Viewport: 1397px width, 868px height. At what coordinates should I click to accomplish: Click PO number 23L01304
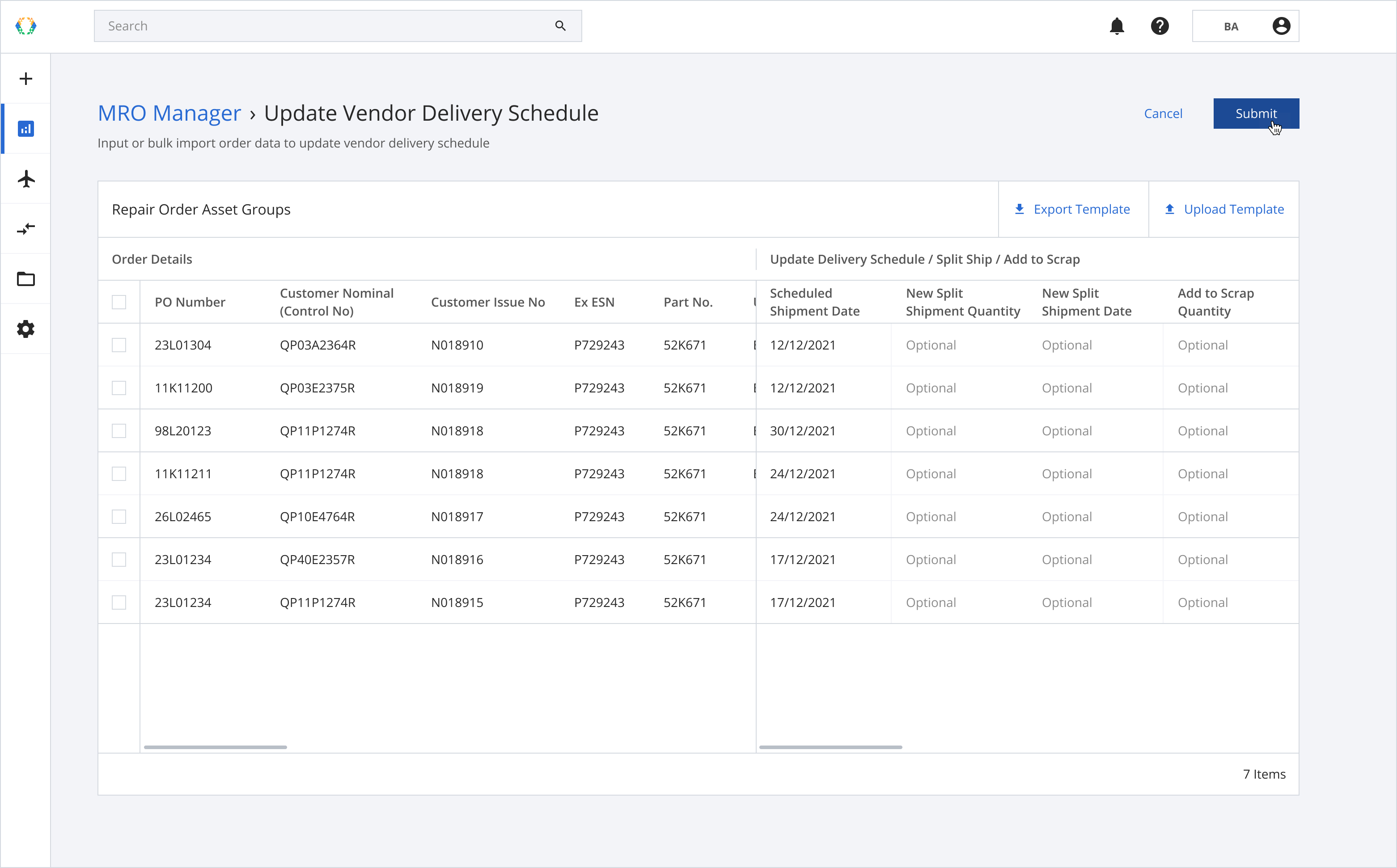point(182,345)
